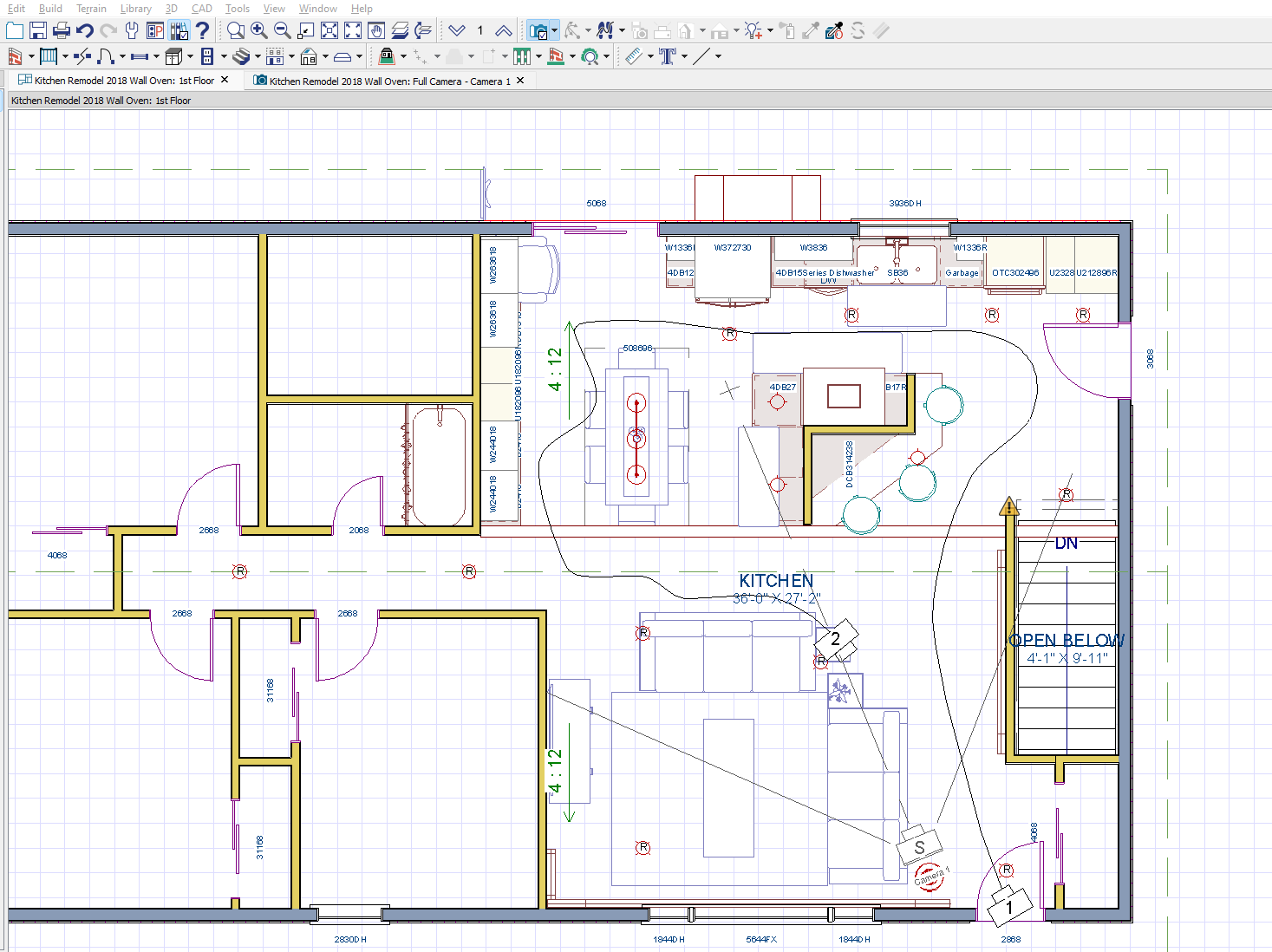Expand the Add Lights dropdown arrow
1272x952 pixels.
(770, 31)
